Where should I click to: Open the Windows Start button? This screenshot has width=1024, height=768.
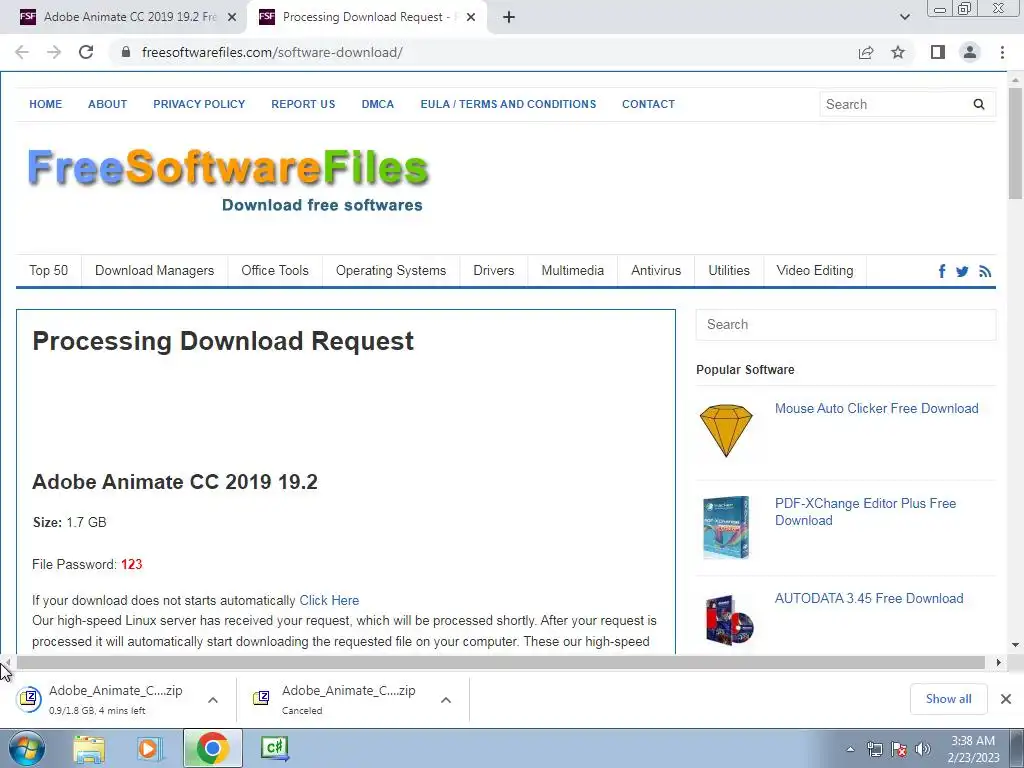(27, 748)
